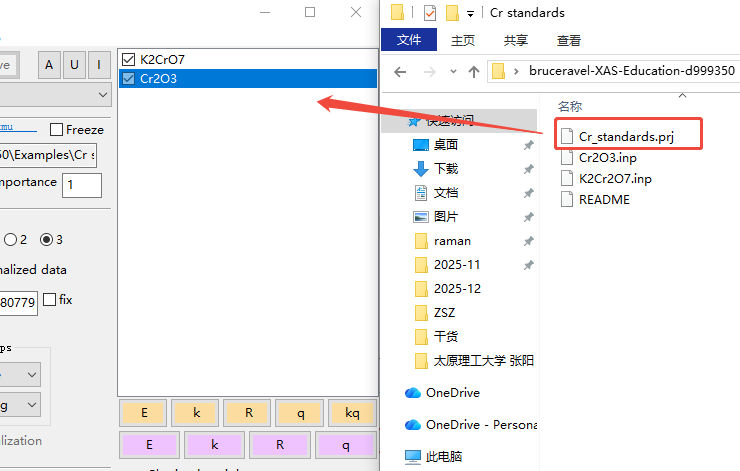The height and width of the screenshot is (471, 740).
Task: Select radio button option 2
Action: 11,239
